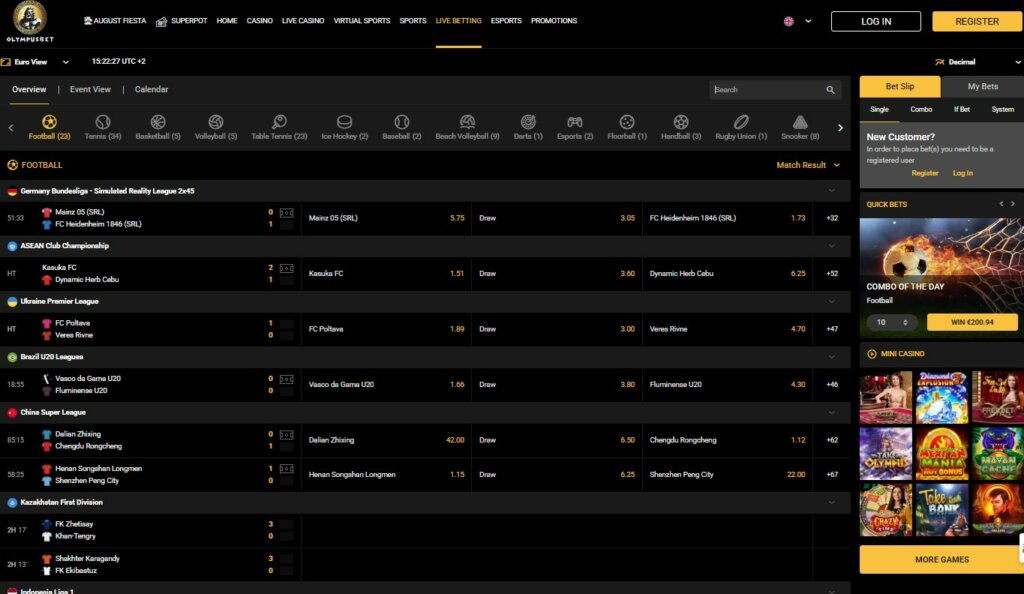1024x594 pixels.
Task: Collapse the Brazil U20 Leagues section
Action: [x=831, y=357]
